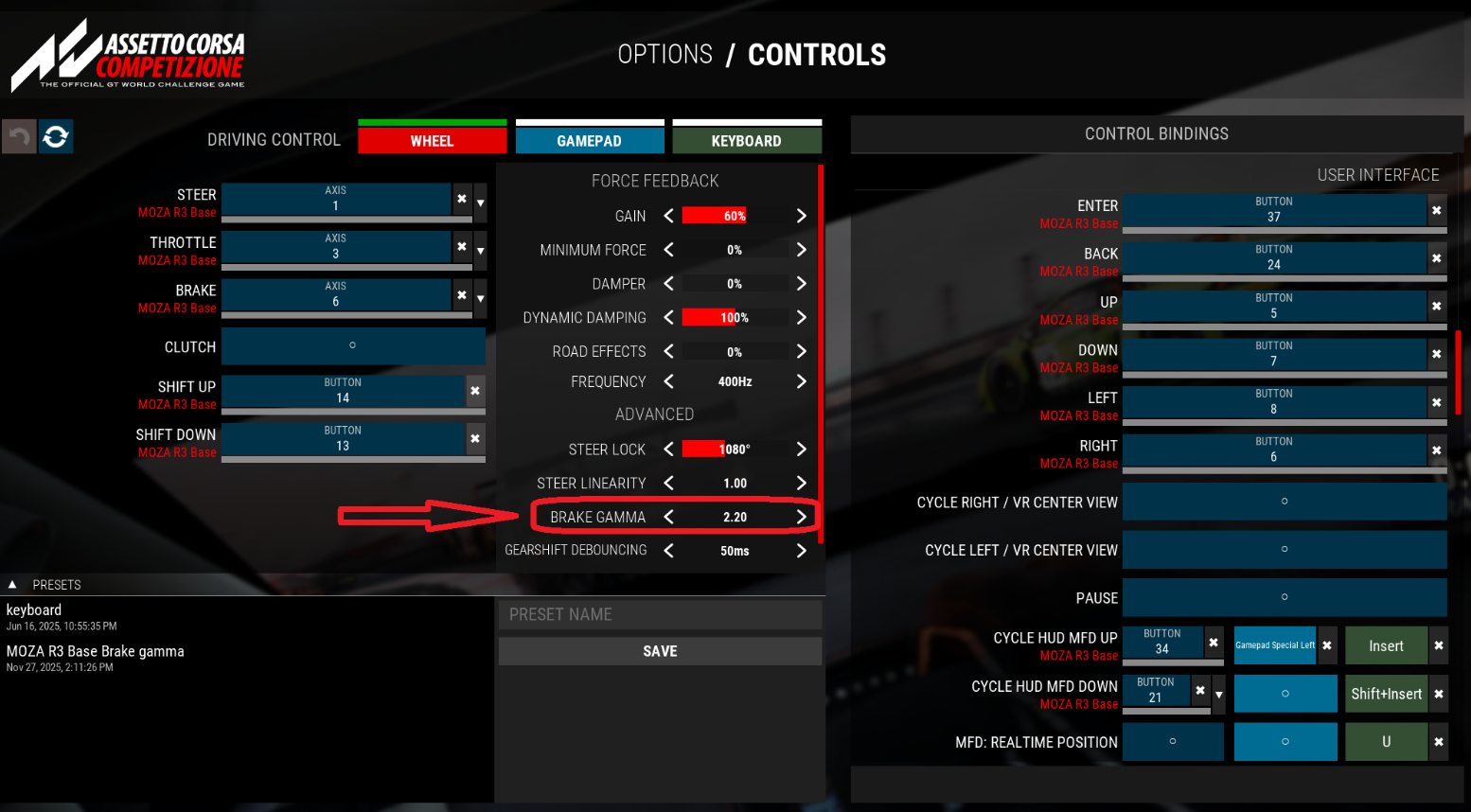Remove the Shift Down button binding
1471x812 pixels.
tap(475, 438)
